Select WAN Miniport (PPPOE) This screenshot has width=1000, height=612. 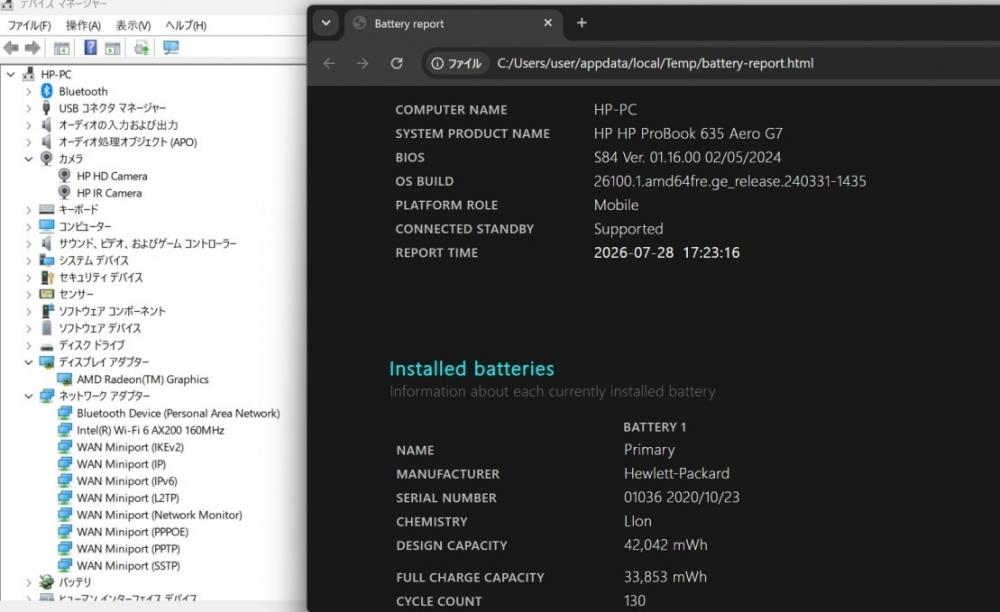point(132,532)
